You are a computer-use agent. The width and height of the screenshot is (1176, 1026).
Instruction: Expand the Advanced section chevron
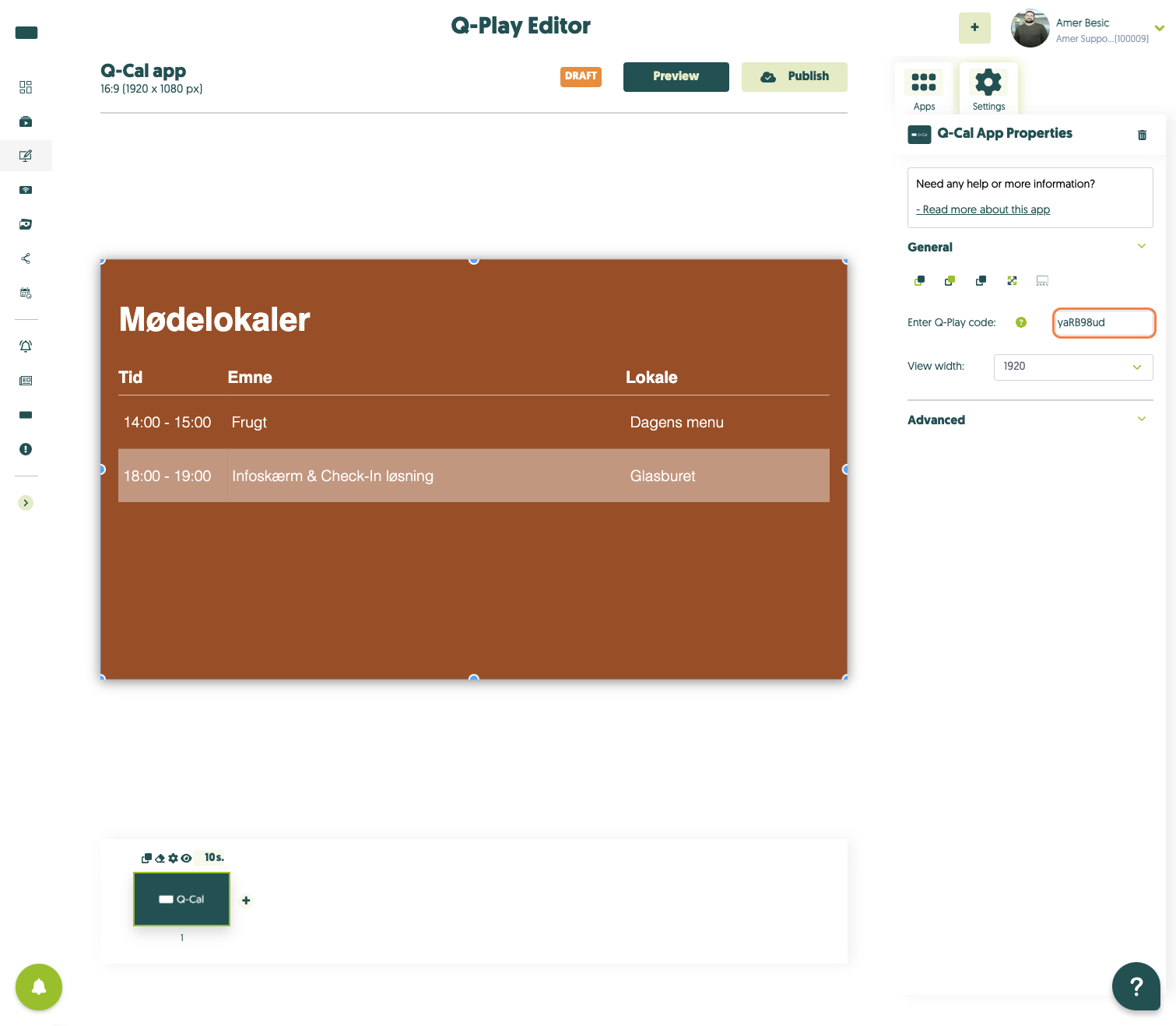(x=1142, y=419)
